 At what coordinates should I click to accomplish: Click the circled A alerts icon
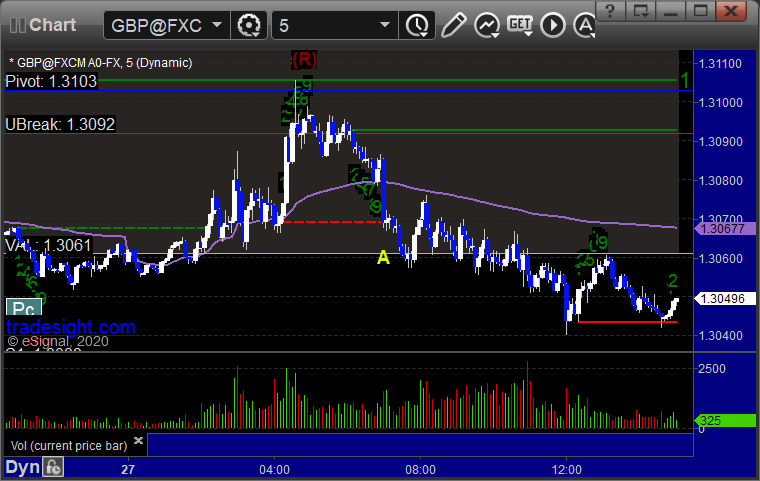[x=584, y=25]
